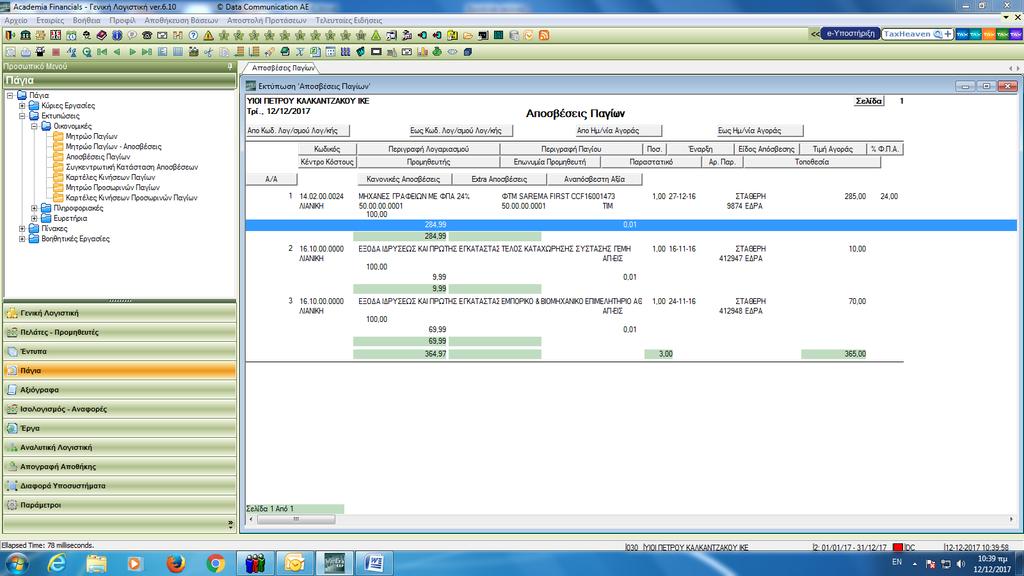1024x576 pixels.
Task: Go to first page with the skip-back arrow
Action: [102, 52]
